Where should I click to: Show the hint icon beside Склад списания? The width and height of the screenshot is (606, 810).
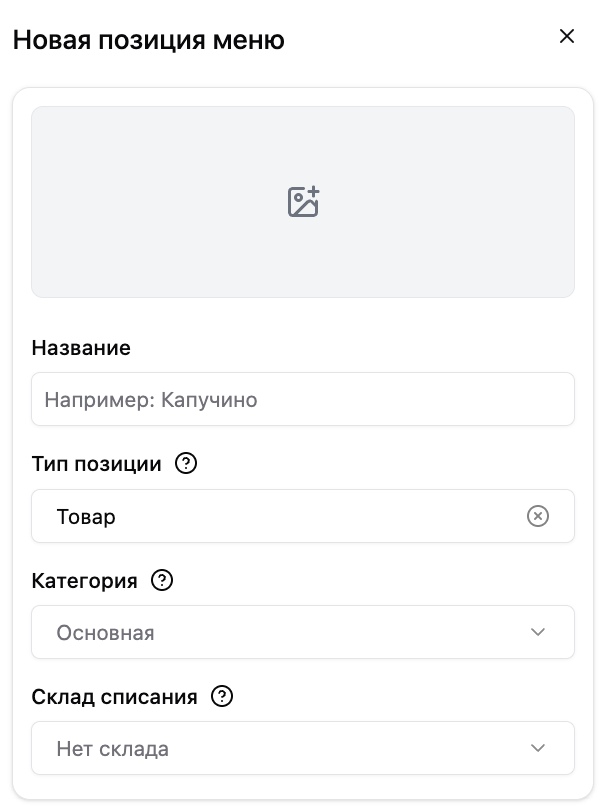click(x=222, y=696)
